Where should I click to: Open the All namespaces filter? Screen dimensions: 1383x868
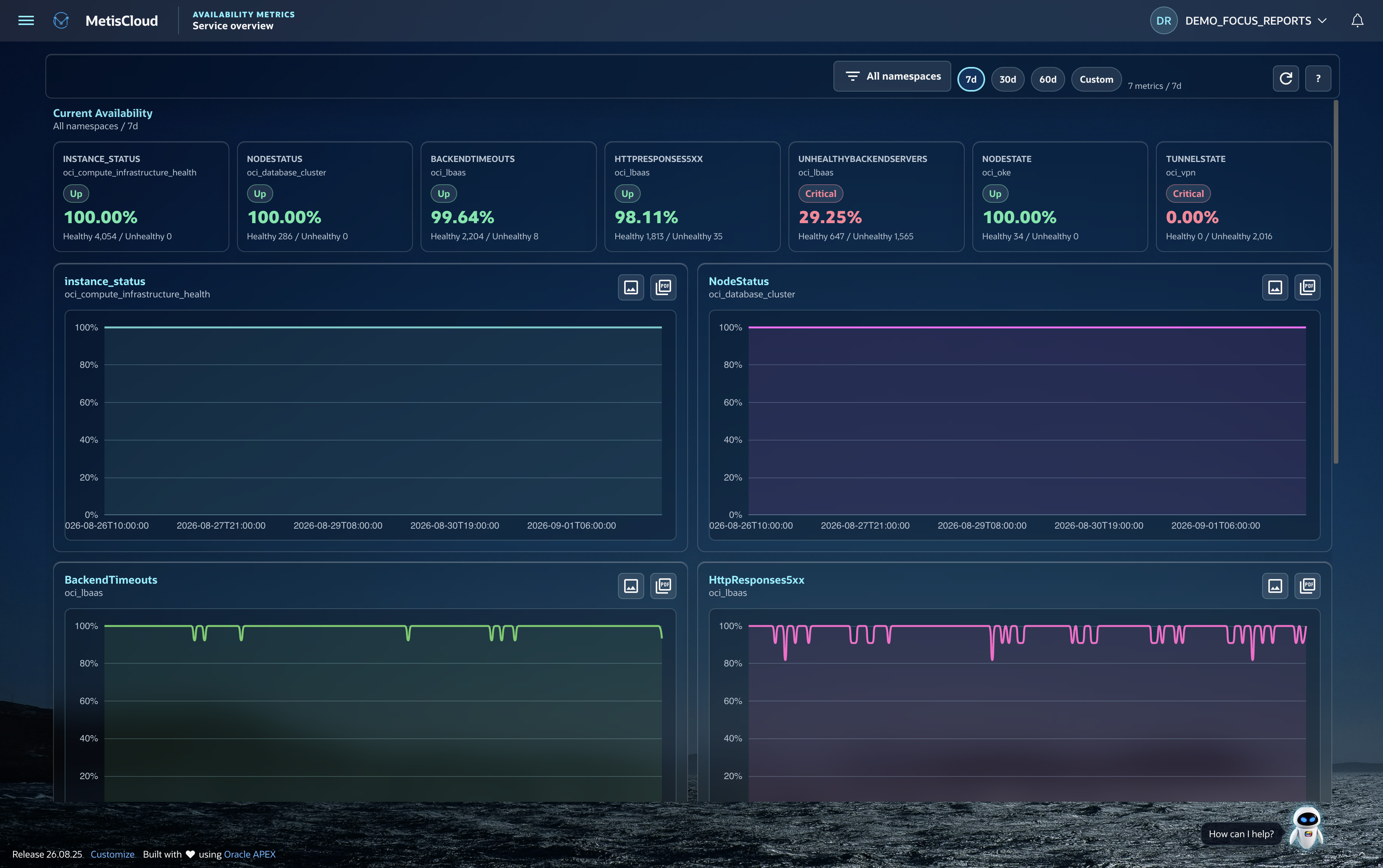[x=892, y=76]
